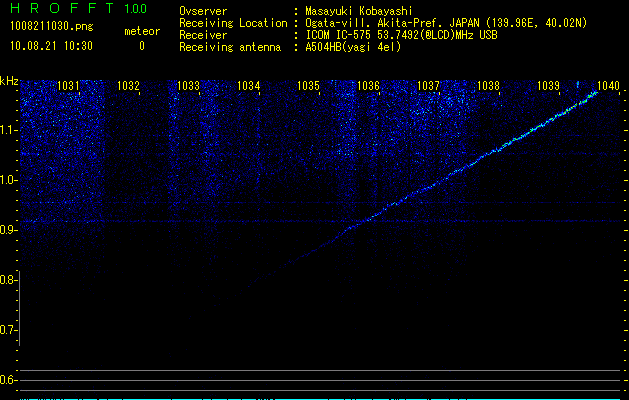The image size is (629, 400).
Task: Click the 1.1 kHz frequency axis label
Action: click(8, 130)
